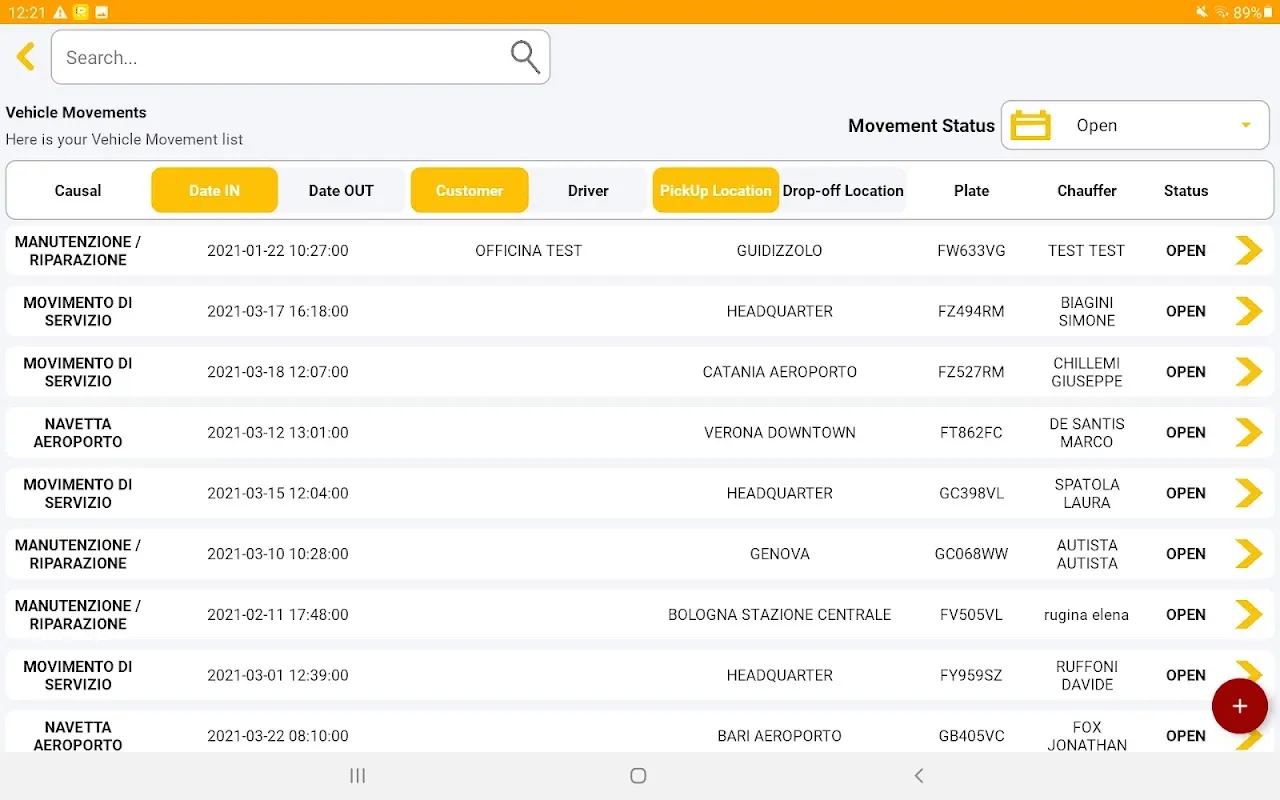
Task: Click into the Search text field
Action: pyautogui.click(x=280, y=57)
